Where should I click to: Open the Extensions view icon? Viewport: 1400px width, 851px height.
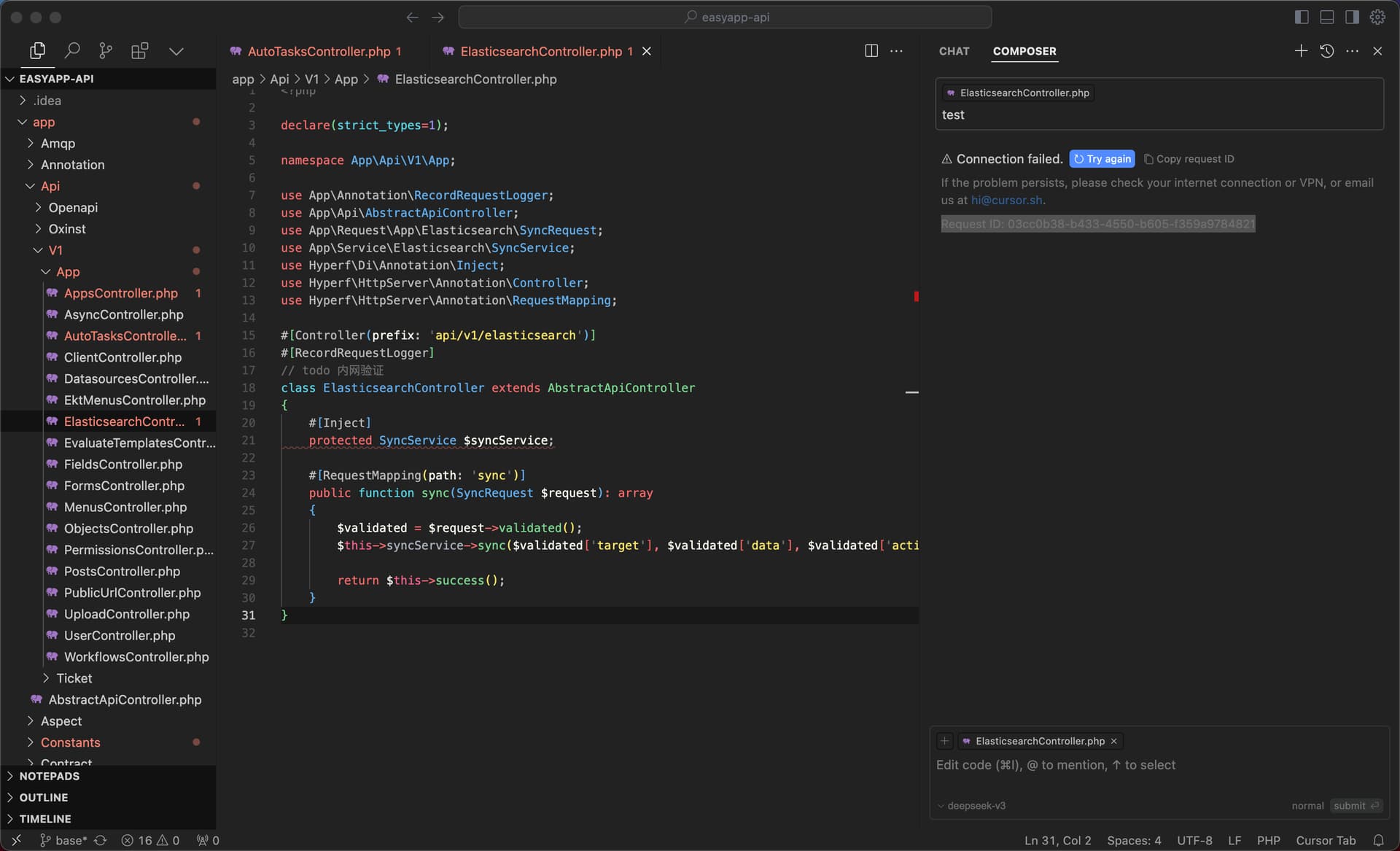[139, 50]
